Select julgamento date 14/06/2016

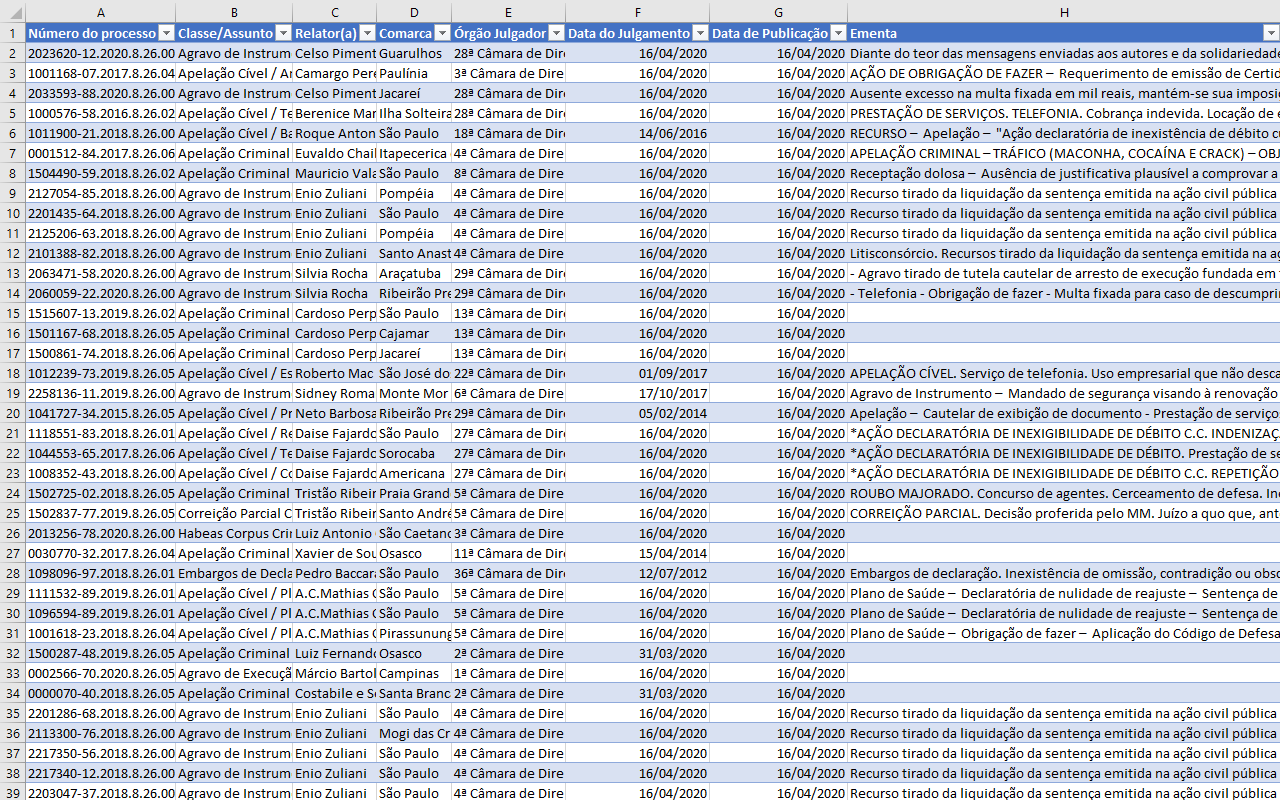(638, 133)
